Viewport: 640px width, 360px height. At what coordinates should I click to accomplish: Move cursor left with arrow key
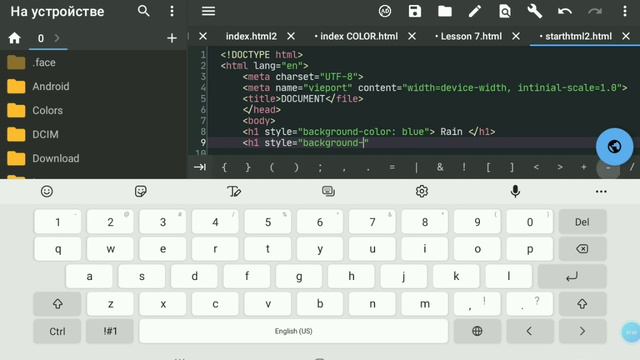[529, 331]
